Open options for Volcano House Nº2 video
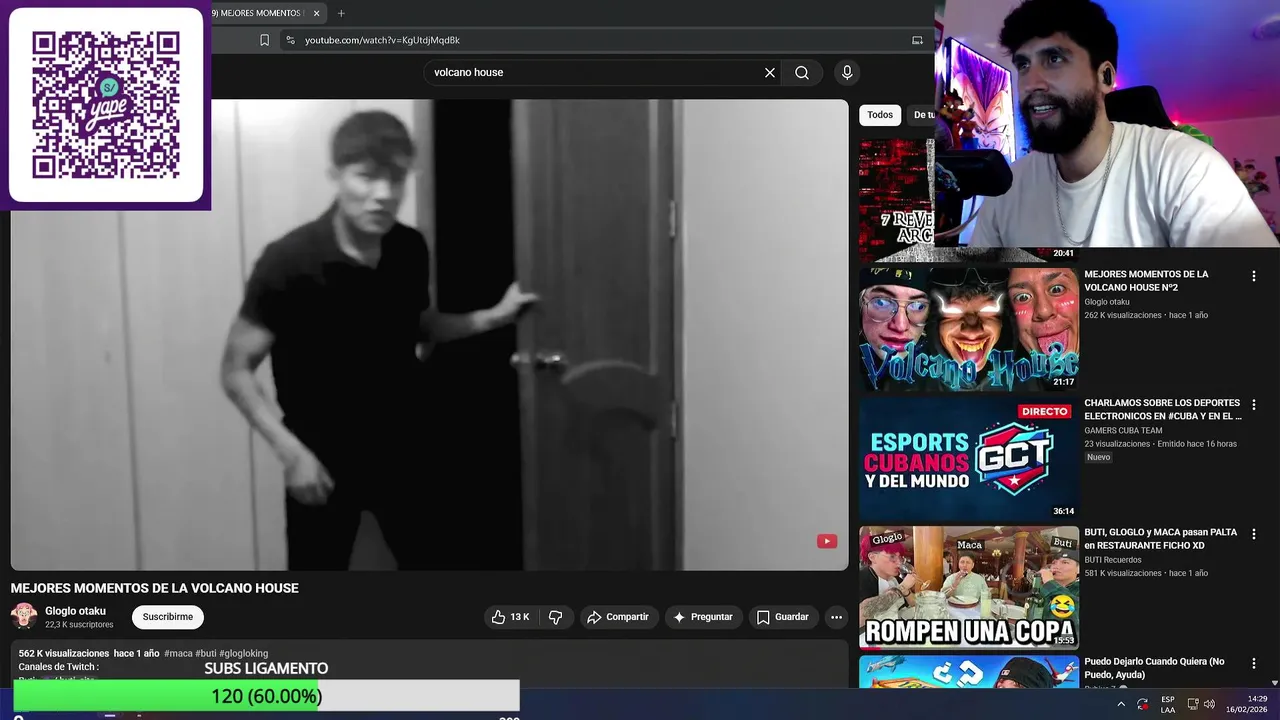This screenshot has height=720, width=1280. click(x=1254, y=276)
